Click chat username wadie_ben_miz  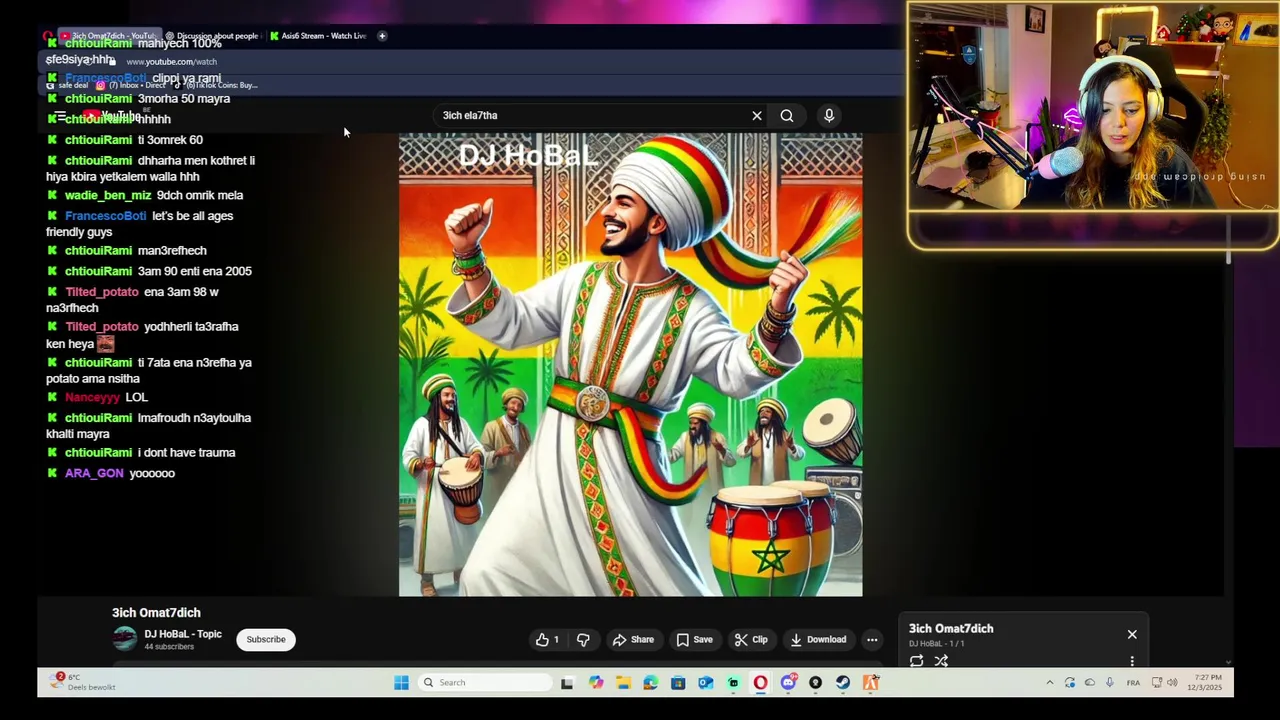108,195
